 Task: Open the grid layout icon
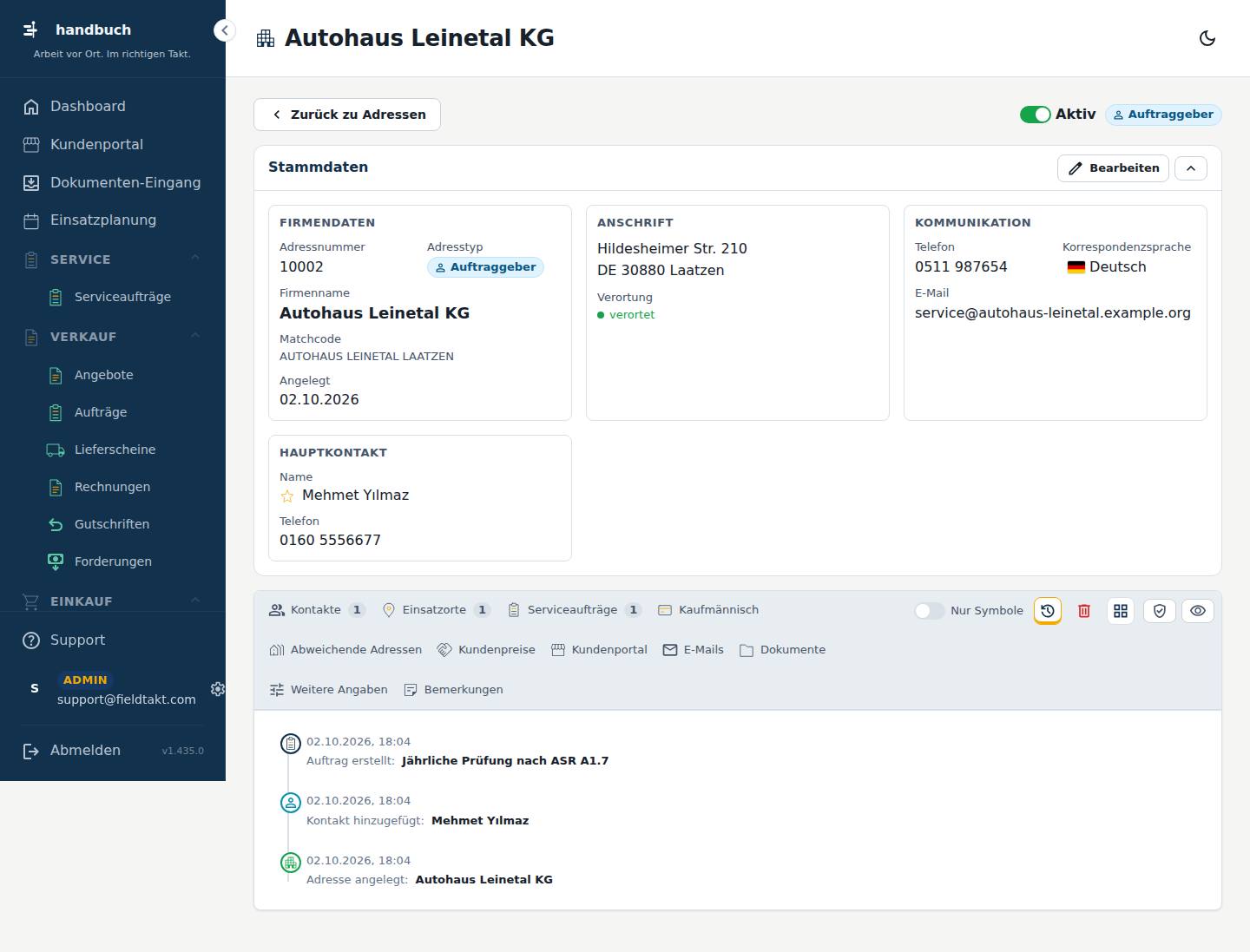point(1121,611)
